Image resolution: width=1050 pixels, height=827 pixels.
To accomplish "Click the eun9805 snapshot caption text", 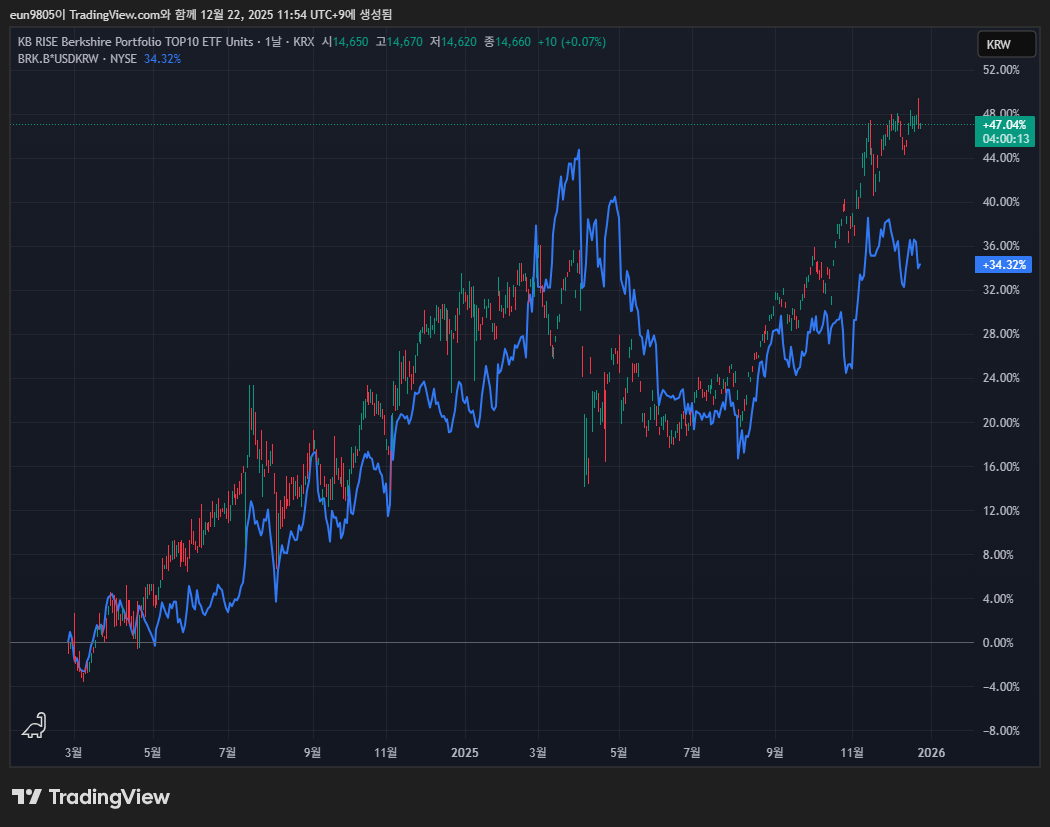I will (x=201, y=14).
